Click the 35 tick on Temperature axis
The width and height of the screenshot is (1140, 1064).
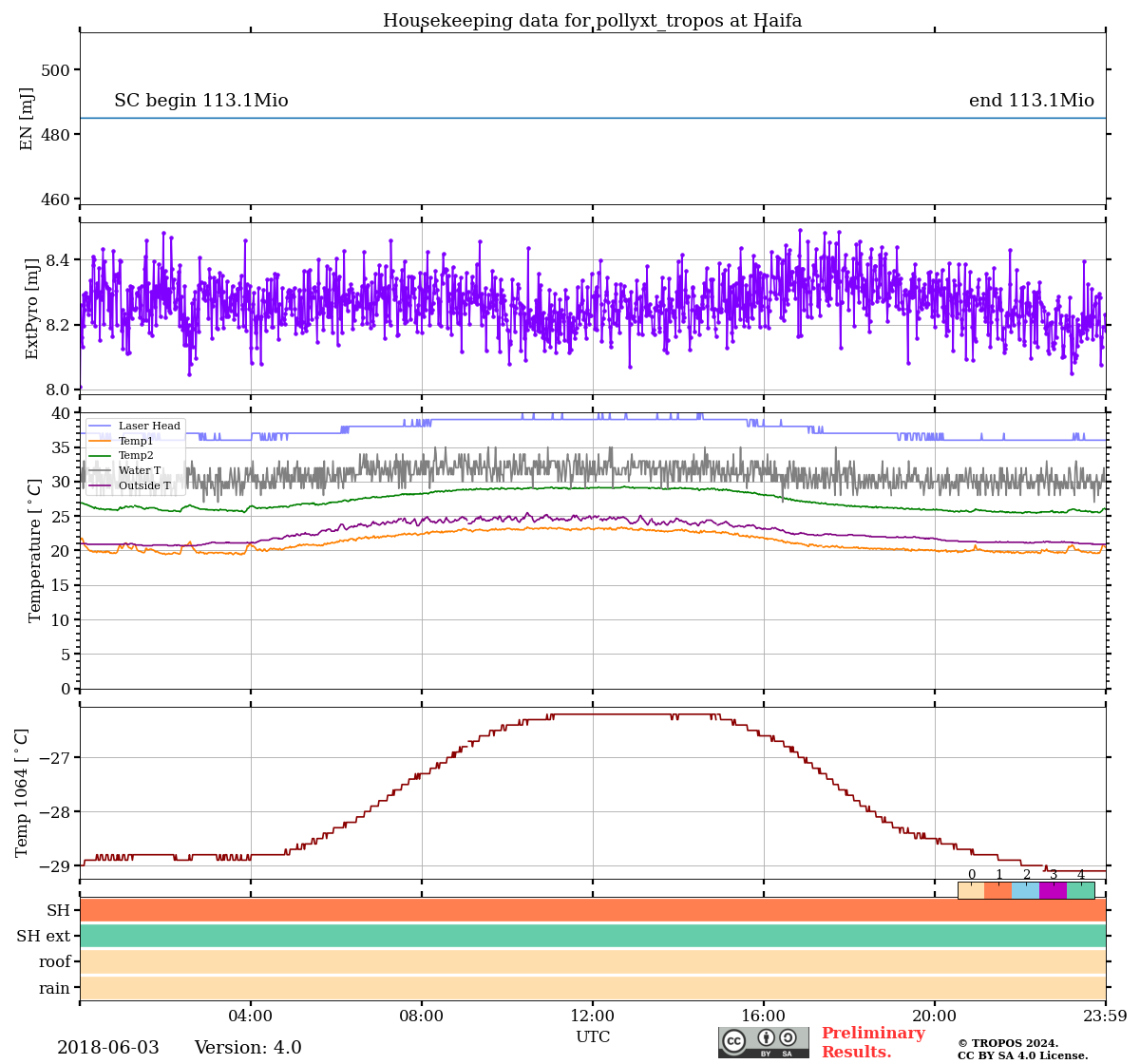(61, 447)
